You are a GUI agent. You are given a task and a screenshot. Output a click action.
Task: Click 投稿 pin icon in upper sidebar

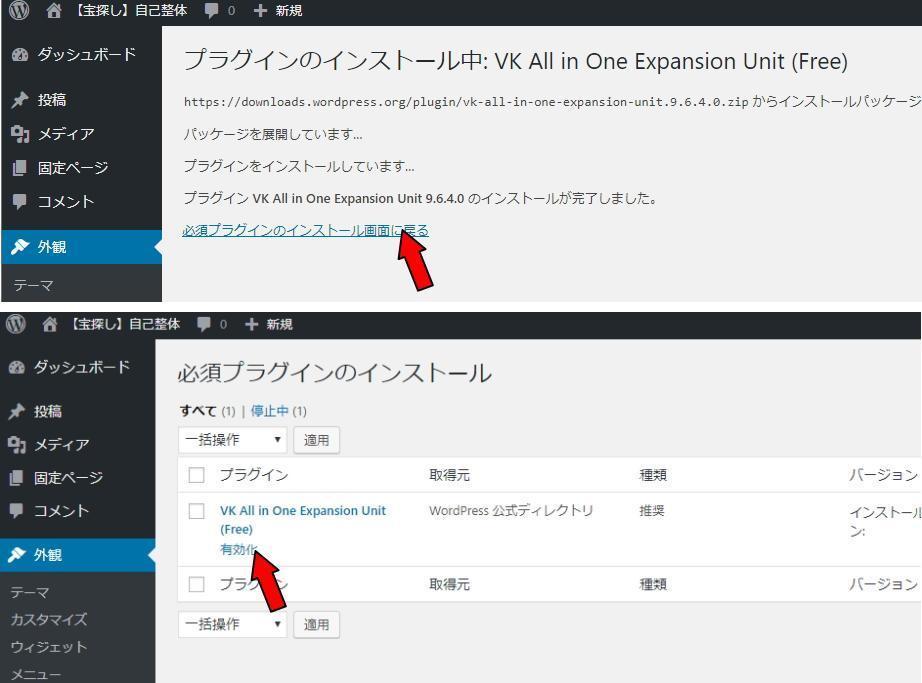20,100
